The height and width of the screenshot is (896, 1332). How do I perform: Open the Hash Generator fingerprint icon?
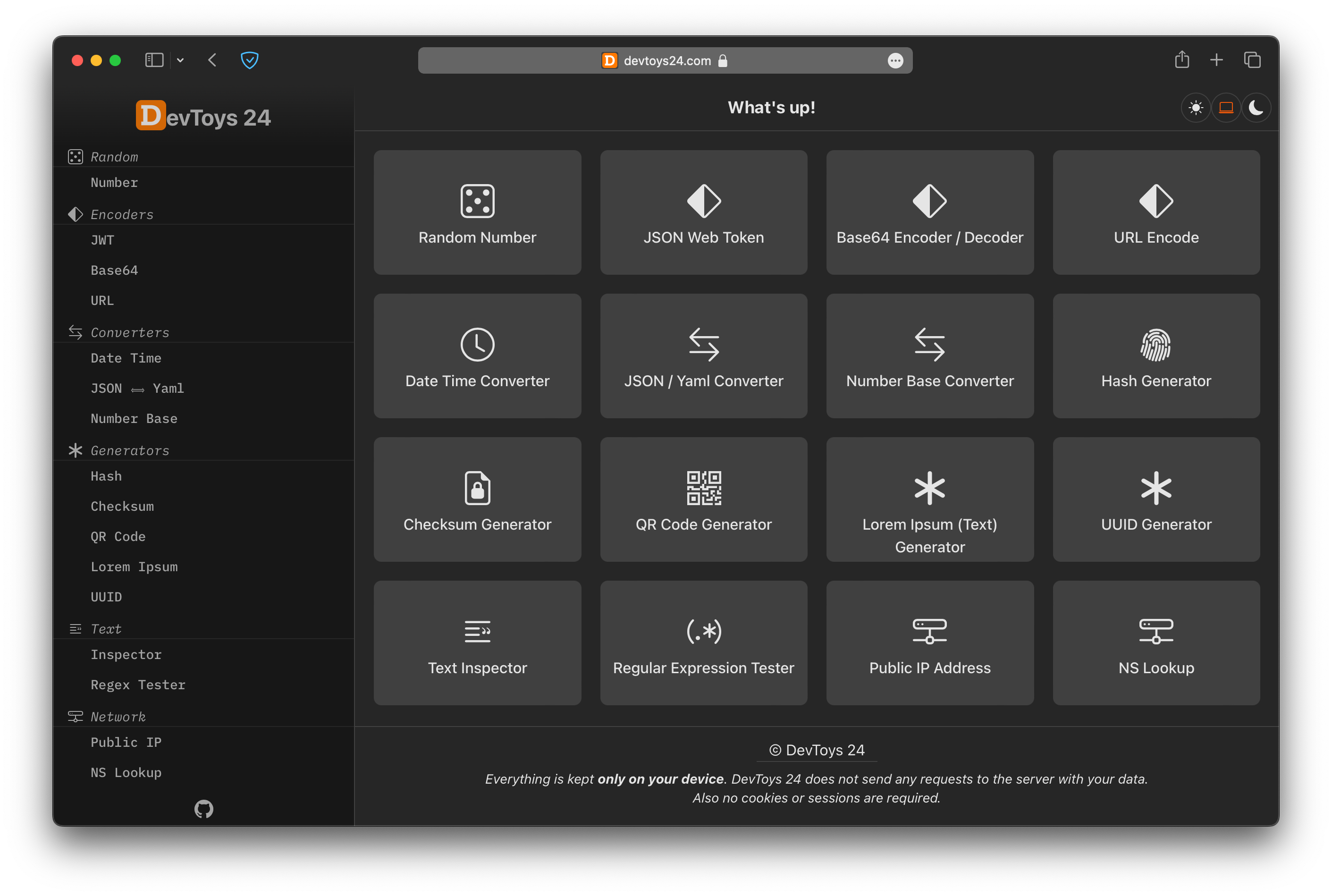tap(1155, 345)
